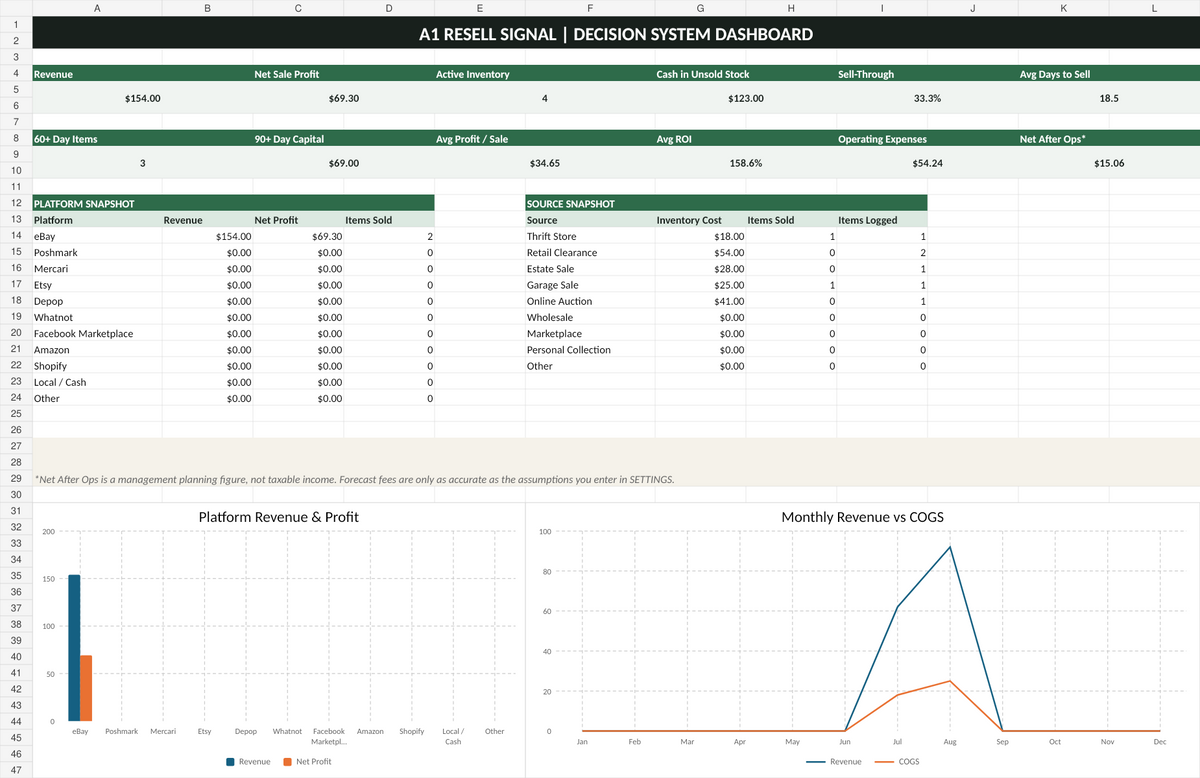Click the COGS legend entry in line chart

897,762
